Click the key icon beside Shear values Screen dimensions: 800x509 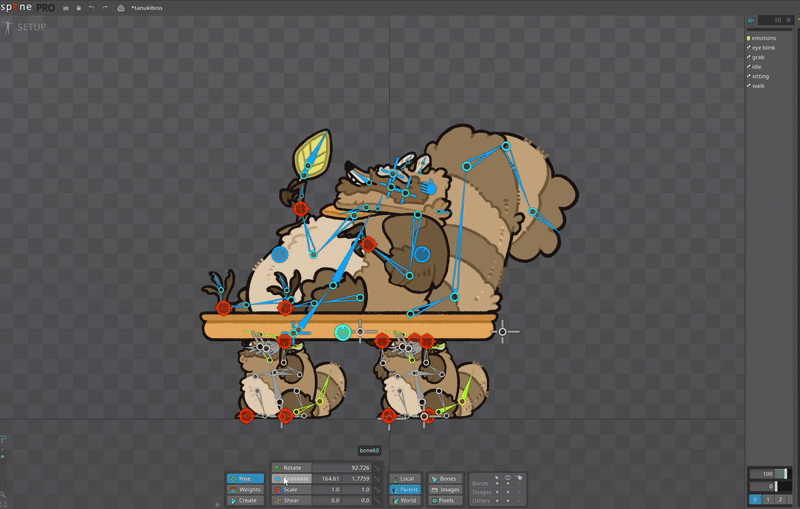tap(377, 500)
